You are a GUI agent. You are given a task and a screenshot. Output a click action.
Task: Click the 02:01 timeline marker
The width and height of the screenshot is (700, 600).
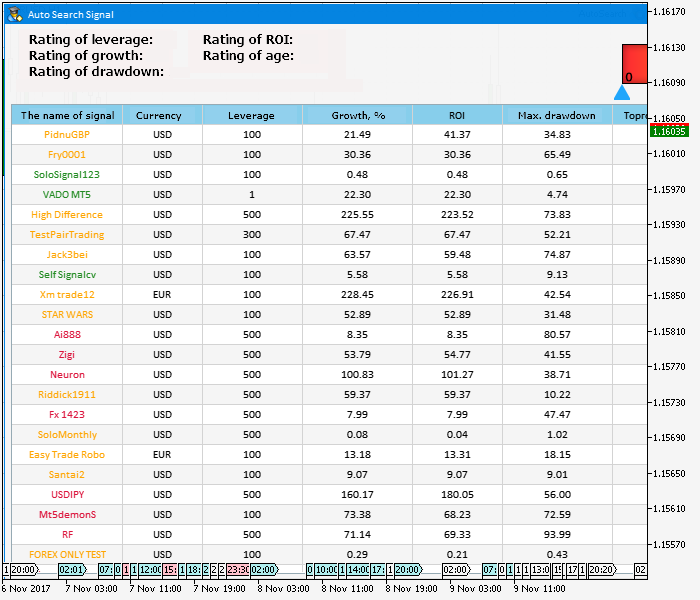click(x=72, y=570)
